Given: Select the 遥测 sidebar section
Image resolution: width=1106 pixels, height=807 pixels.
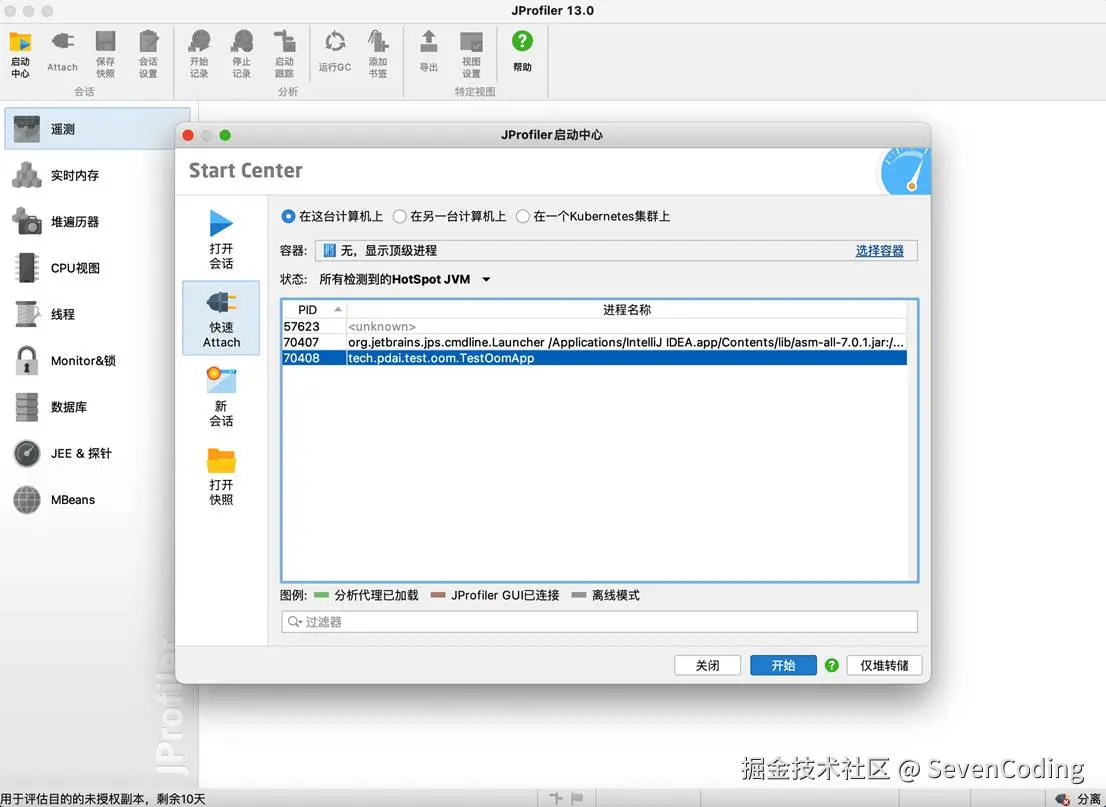Looking at the screenshot, I should 97,128.
